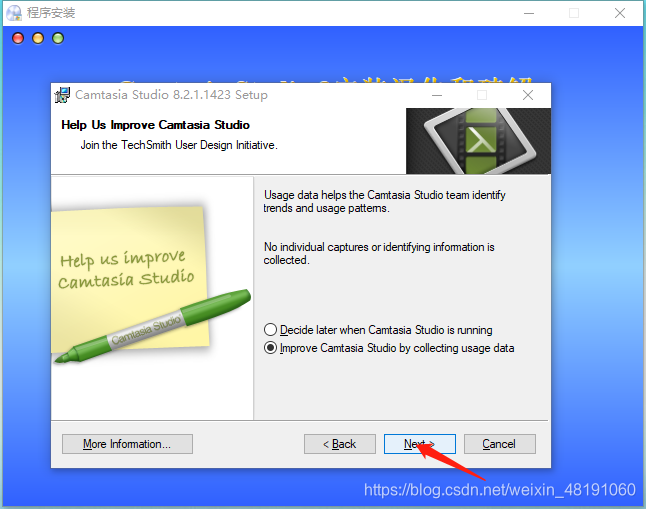Screen dimensions: 646x509
Task: Cancel the Camtasia Studio setup
Action: click(500, 444)
